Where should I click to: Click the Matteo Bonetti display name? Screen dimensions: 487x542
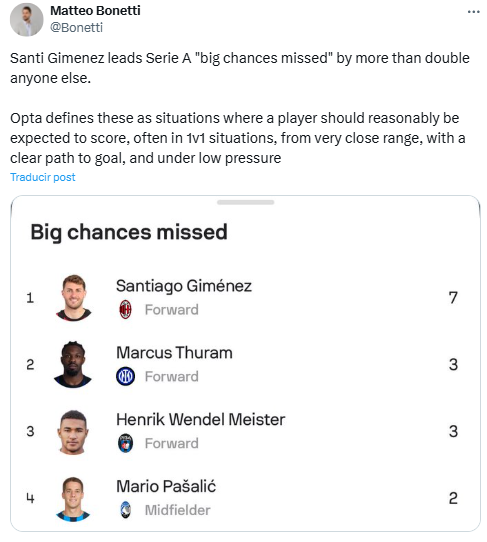click(95, 11)
